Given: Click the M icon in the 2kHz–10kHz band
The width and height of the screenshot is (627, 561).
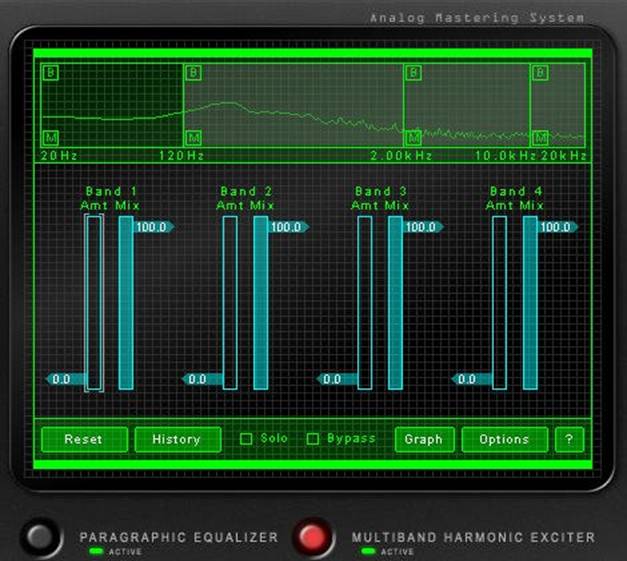Looking at the screenshot, I should point(412,137).
